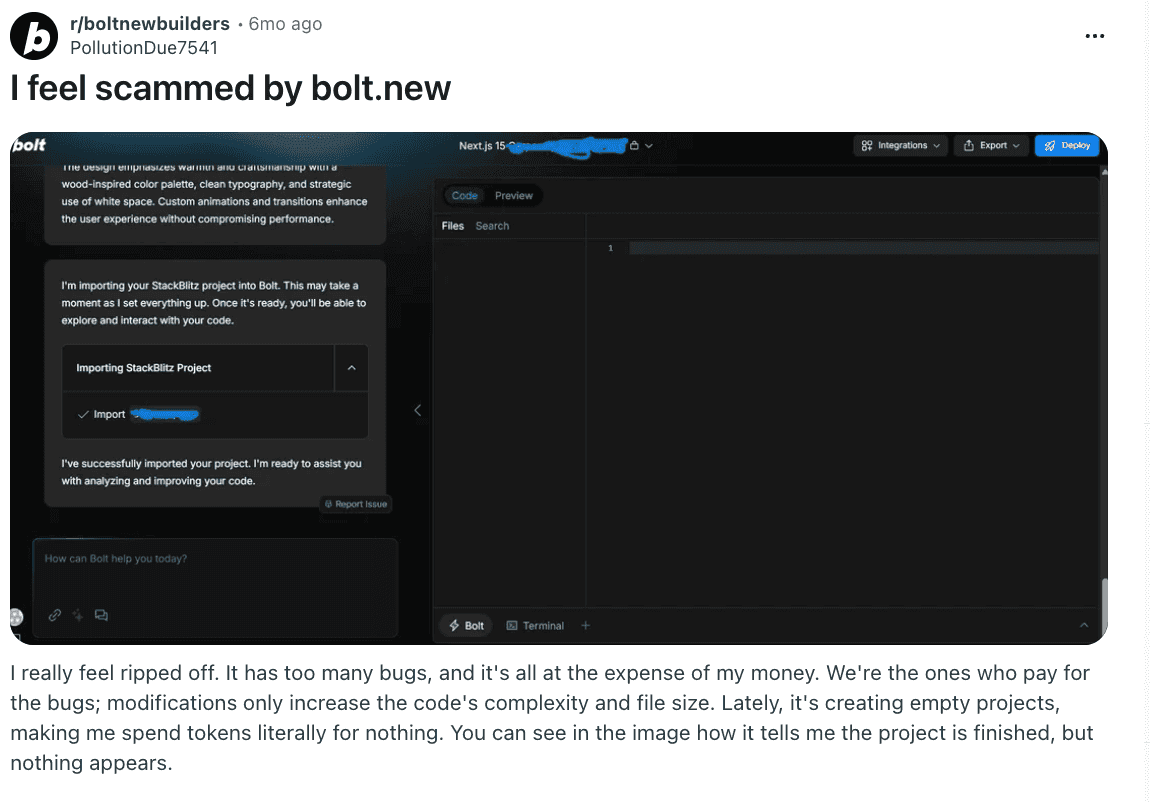
Task: Switch to the Search tab in the file panel
Action: 492,226
